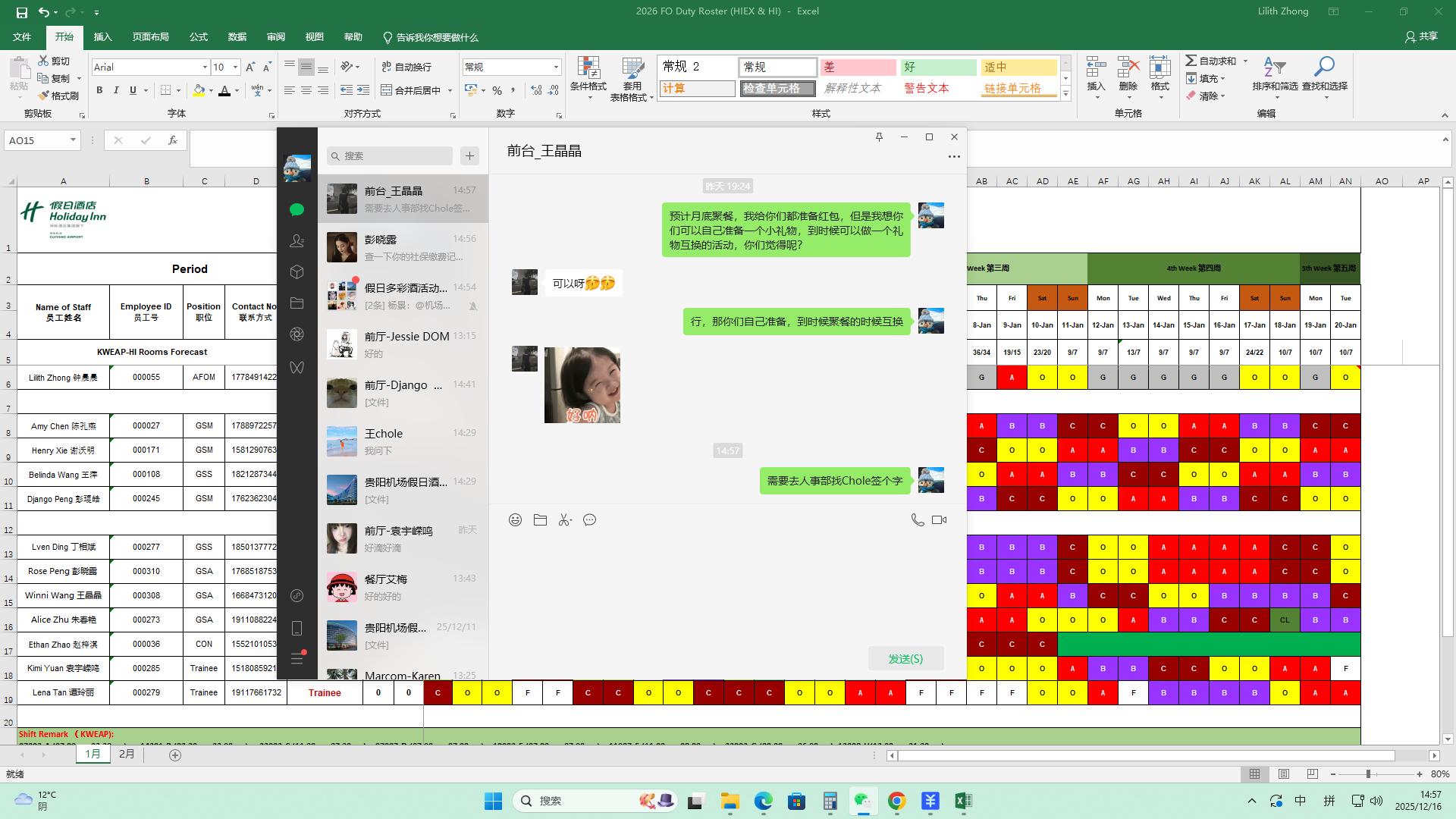Toggle italic formatting in Excel ribbon
This screenshot has width=1456, height=819.
pyautogui.click(x=116, y=90)
